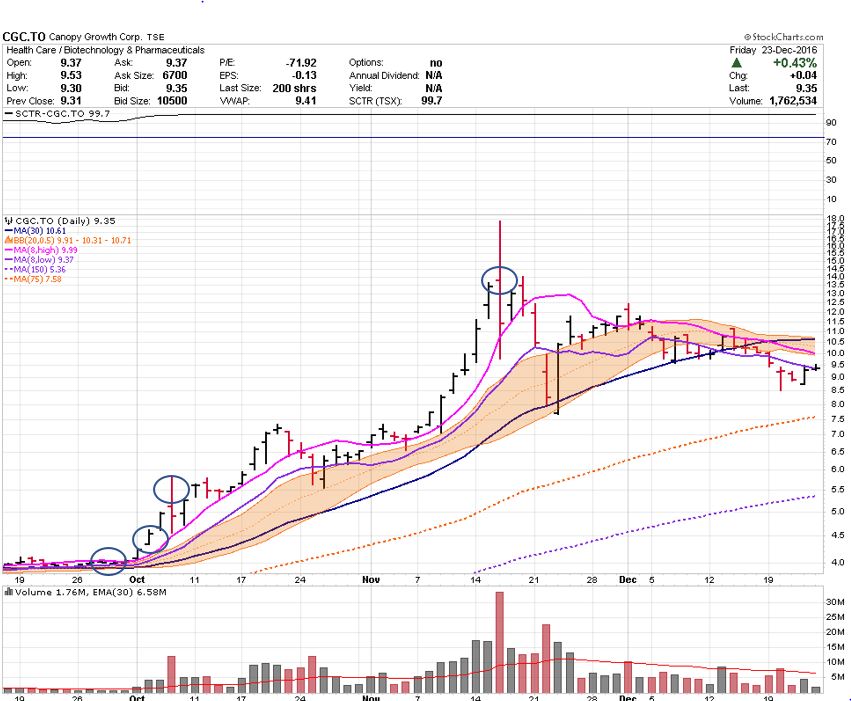Image resolution: width=851 pixels, height=701 pixels.
Task: Click the tallest red volume bar
Action: point(499,642)
